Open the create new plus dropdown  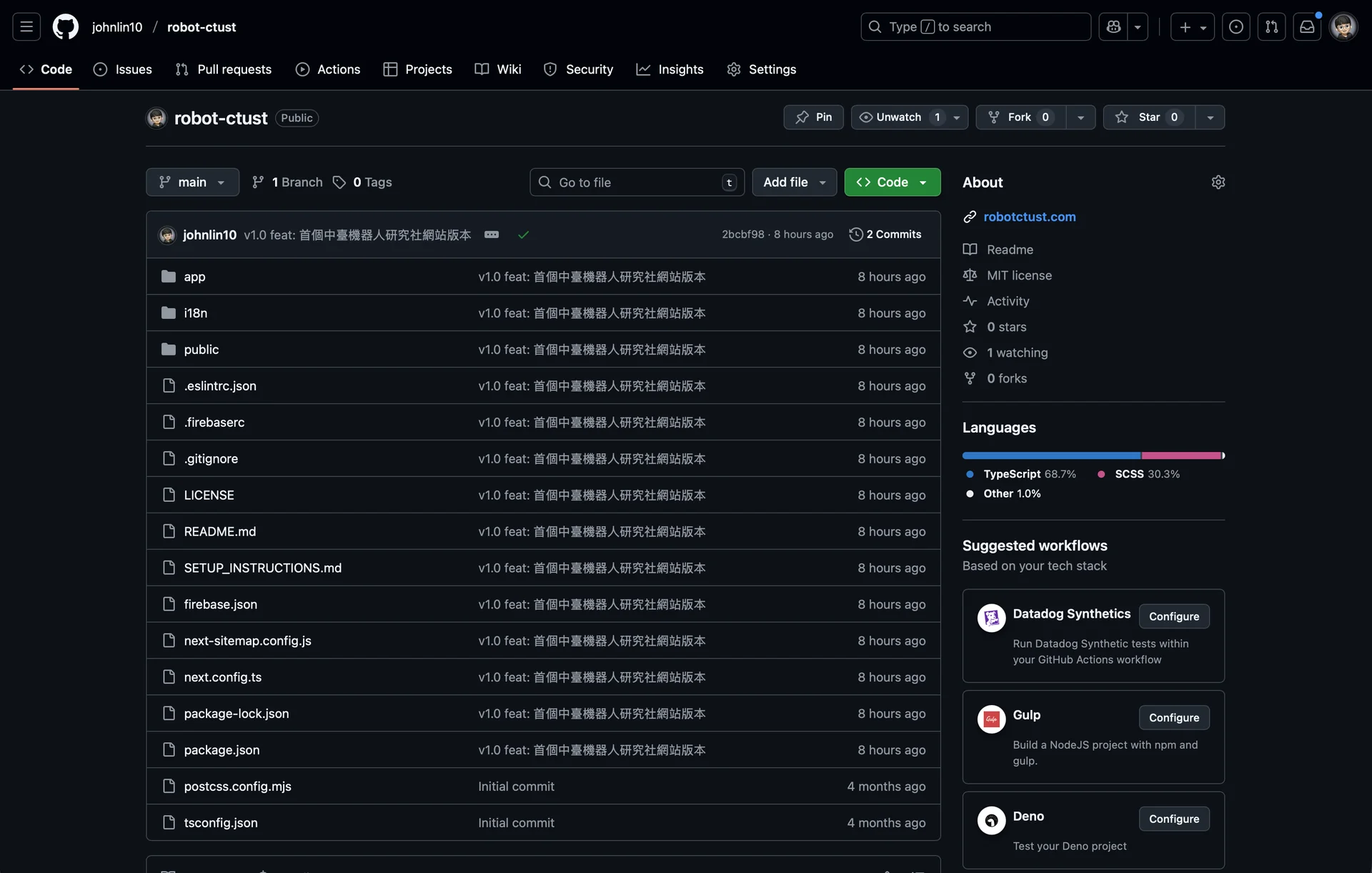1193,27
